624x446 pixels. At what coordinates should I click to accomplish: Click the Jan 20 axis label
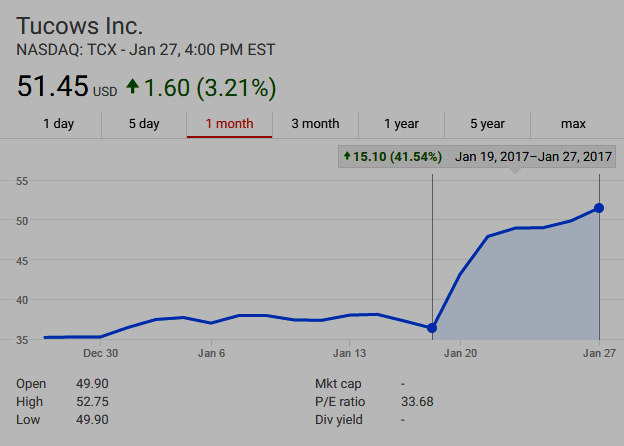[460, 353]
